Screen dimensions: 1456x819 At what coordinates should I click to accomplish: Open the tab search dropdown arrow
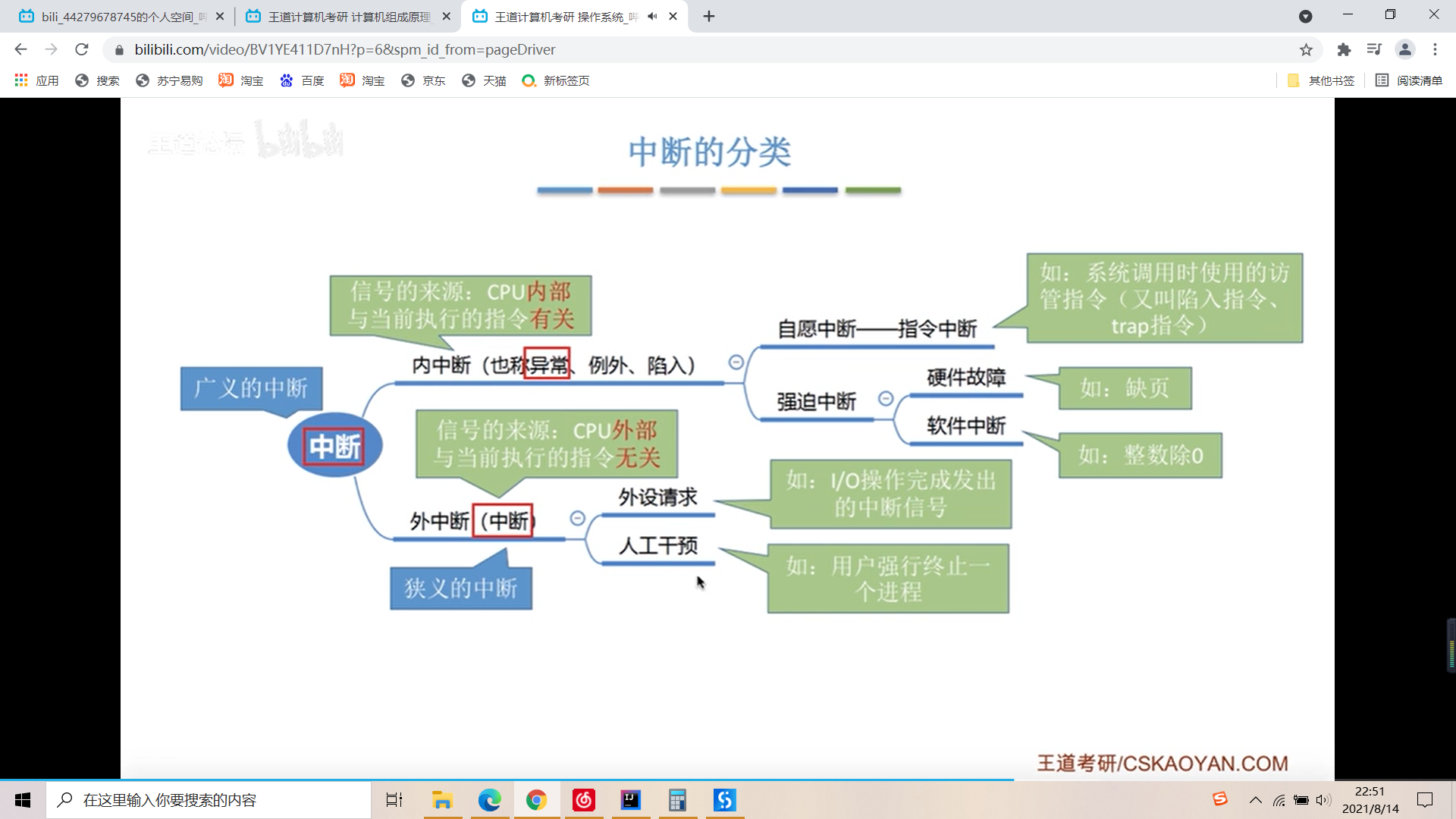[x=1305, y=17]
